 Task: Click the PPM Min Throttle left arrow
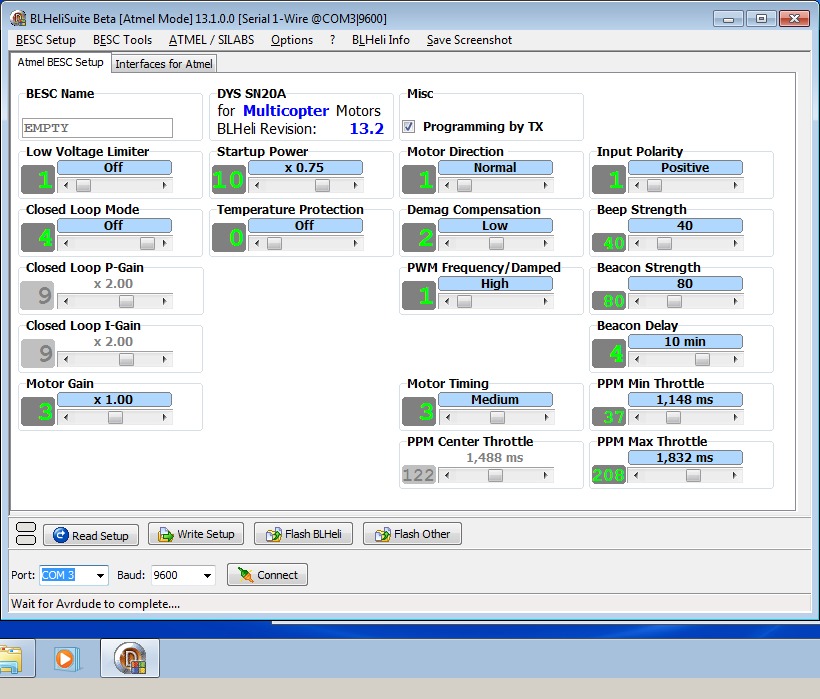(636, 417)
